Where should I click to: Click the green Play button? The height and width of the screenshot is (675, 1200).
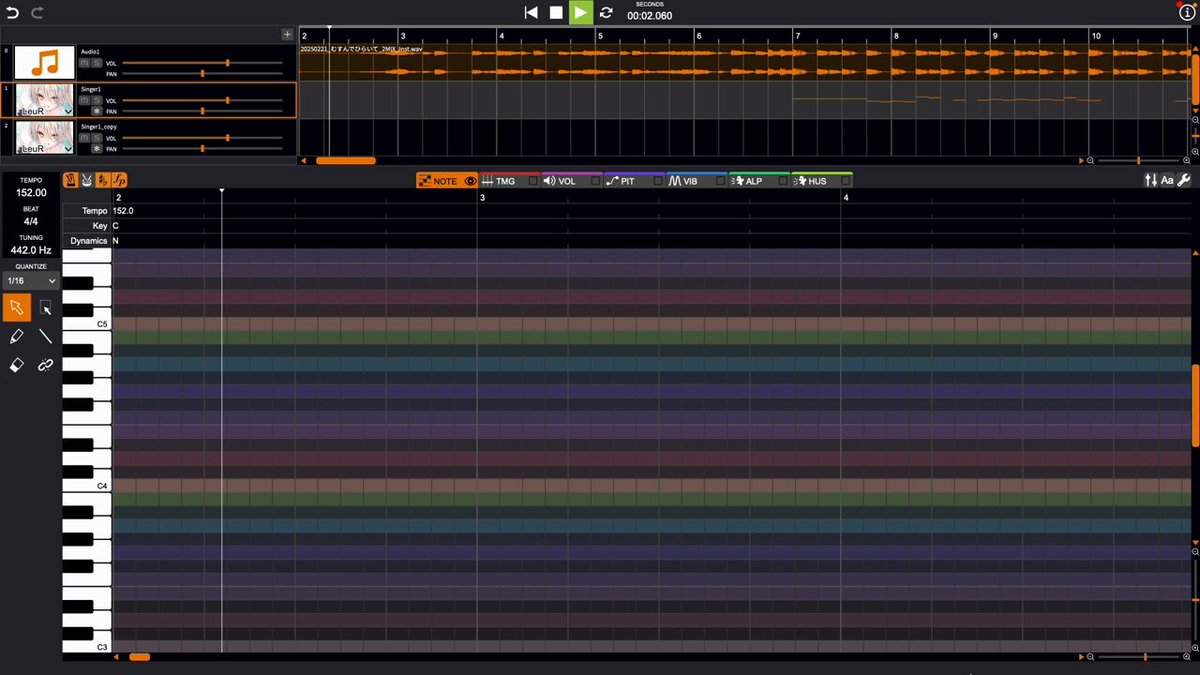580,12
